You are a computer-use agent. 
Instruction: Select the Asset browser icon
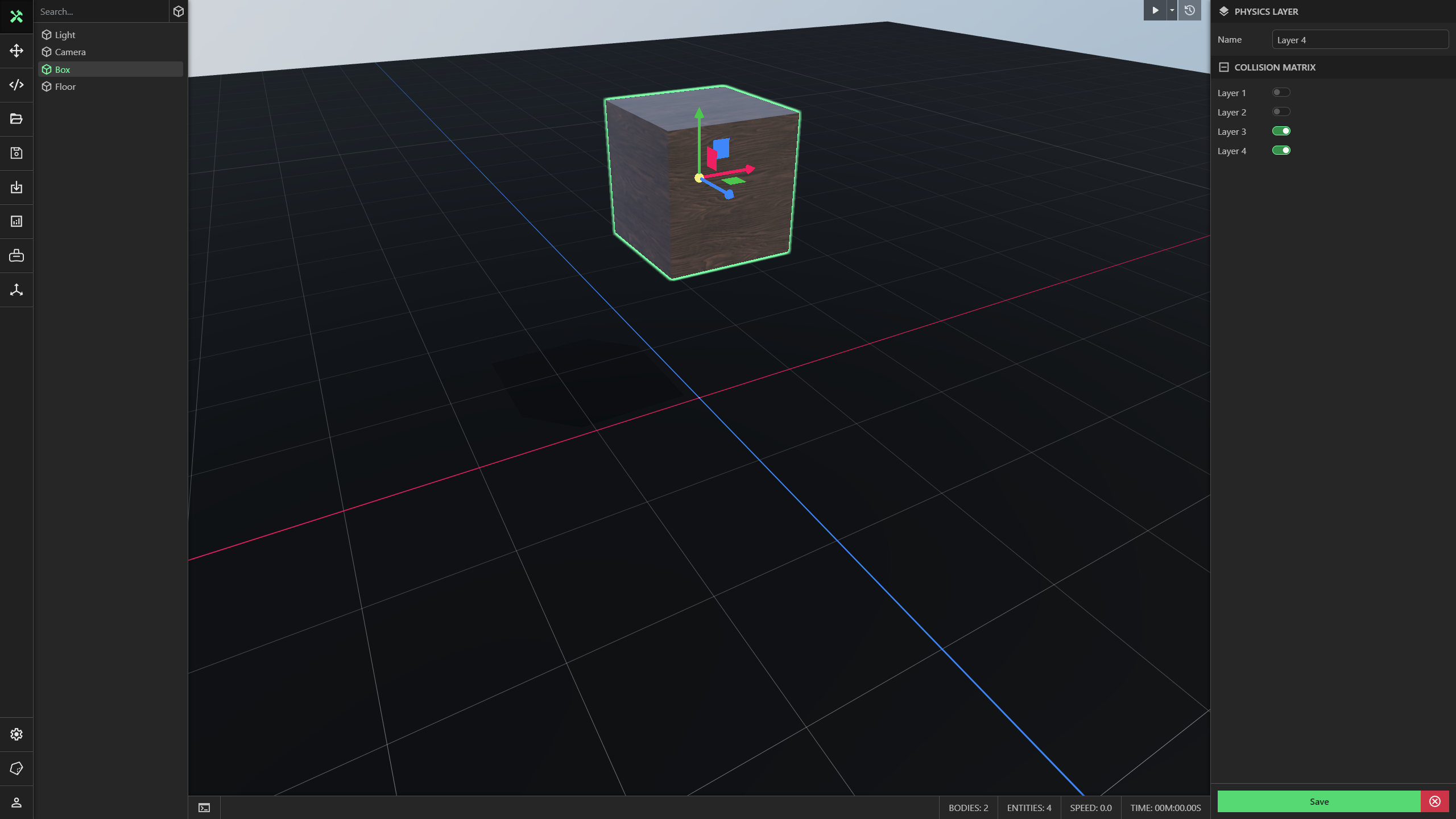(16, 118)
